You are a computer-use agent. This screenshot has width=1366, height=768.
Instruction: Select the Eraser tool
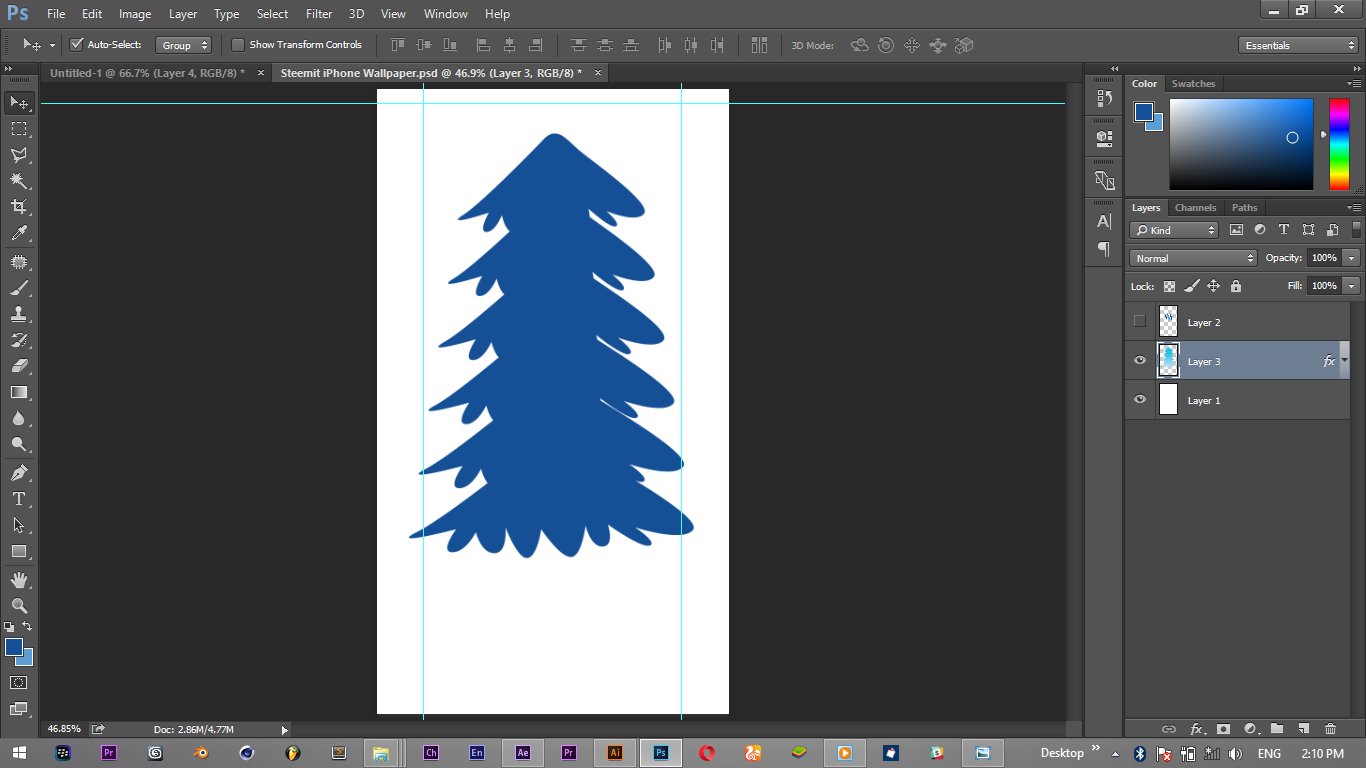pyautogui.click(x=19, y=366)
